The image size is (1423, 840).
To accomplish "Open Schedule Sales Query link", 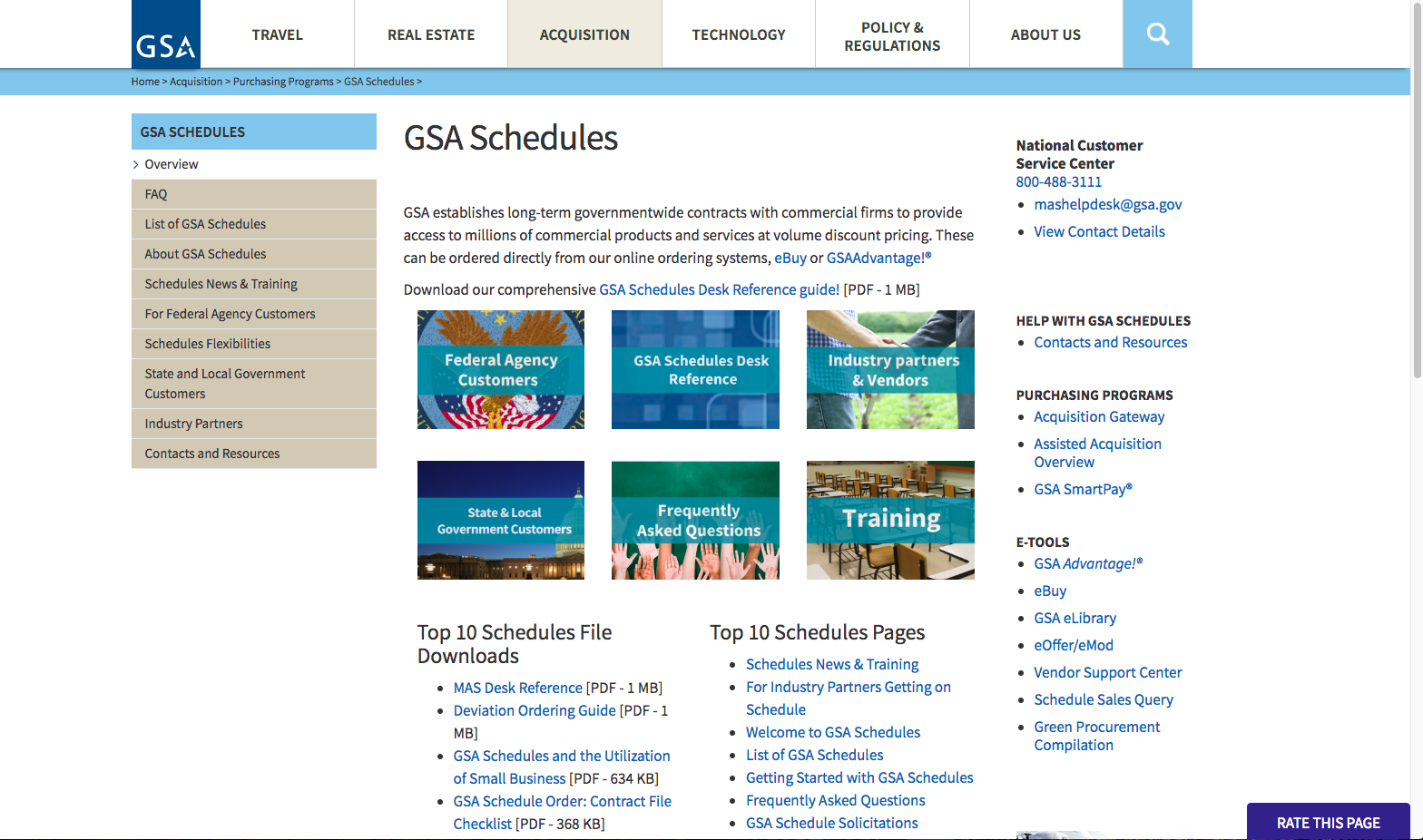I will pyautogui.click(x=1104, y=700).
